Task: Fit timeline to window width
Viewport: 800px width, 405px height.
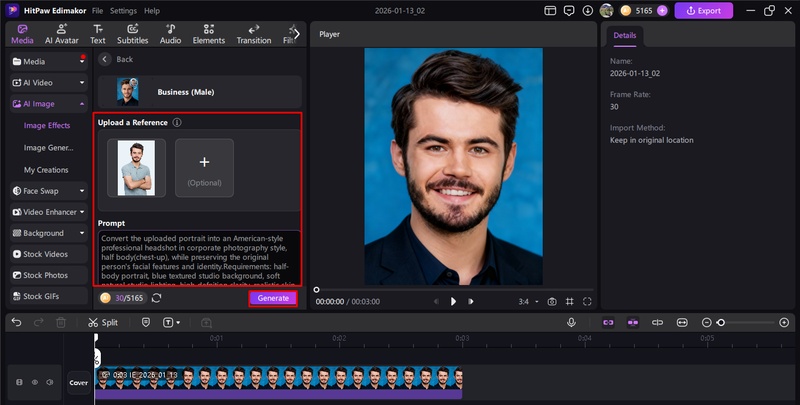Action: click(682, 322)
